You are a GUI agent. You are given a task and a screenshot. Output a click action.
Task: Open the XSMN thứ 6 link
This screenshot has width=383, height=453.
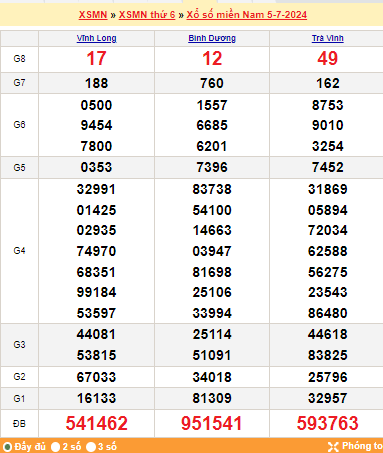pyautogui.click(x=147, y=15)
